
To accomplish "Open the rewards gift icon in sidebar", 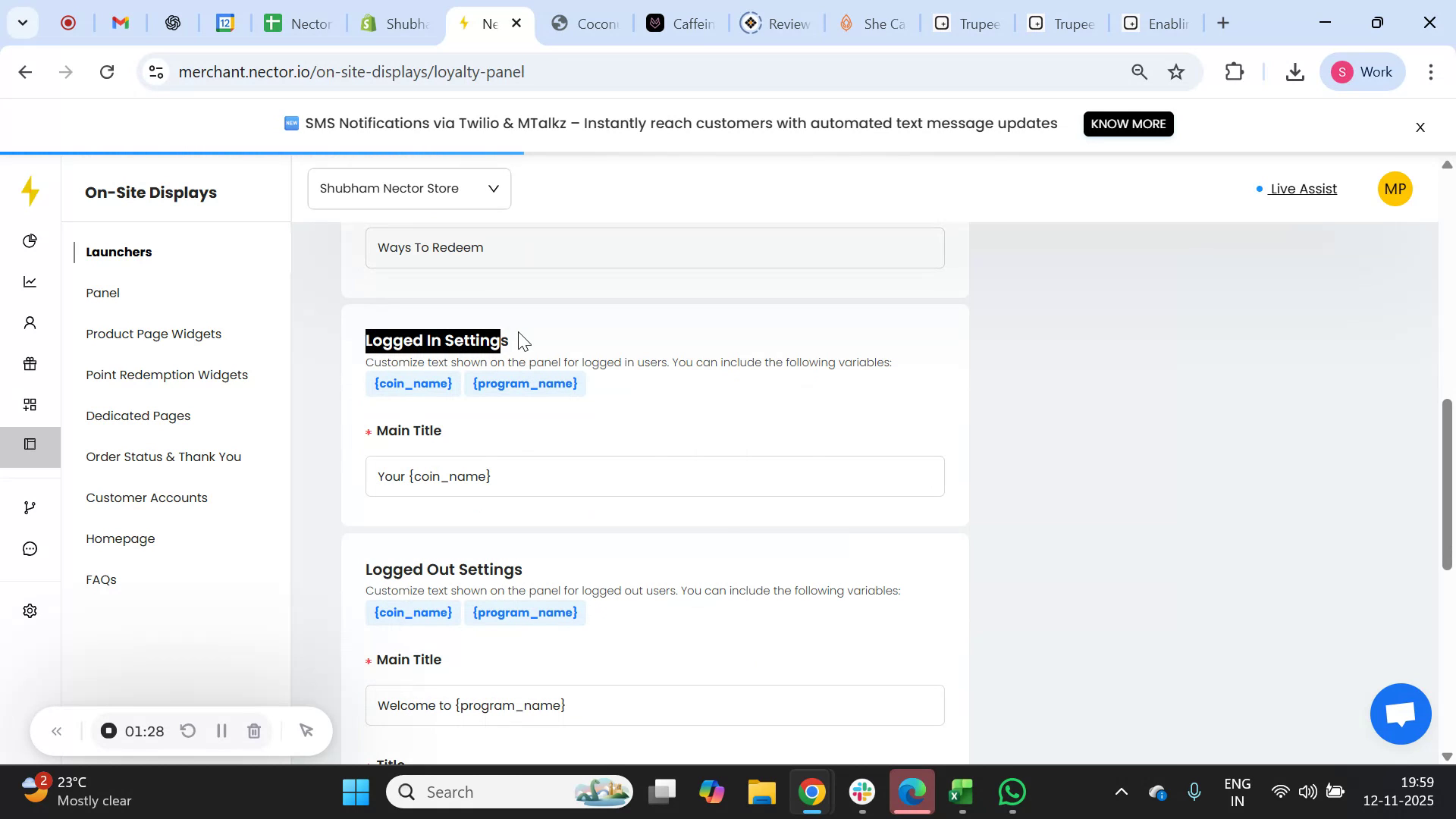I will [30, 363].
